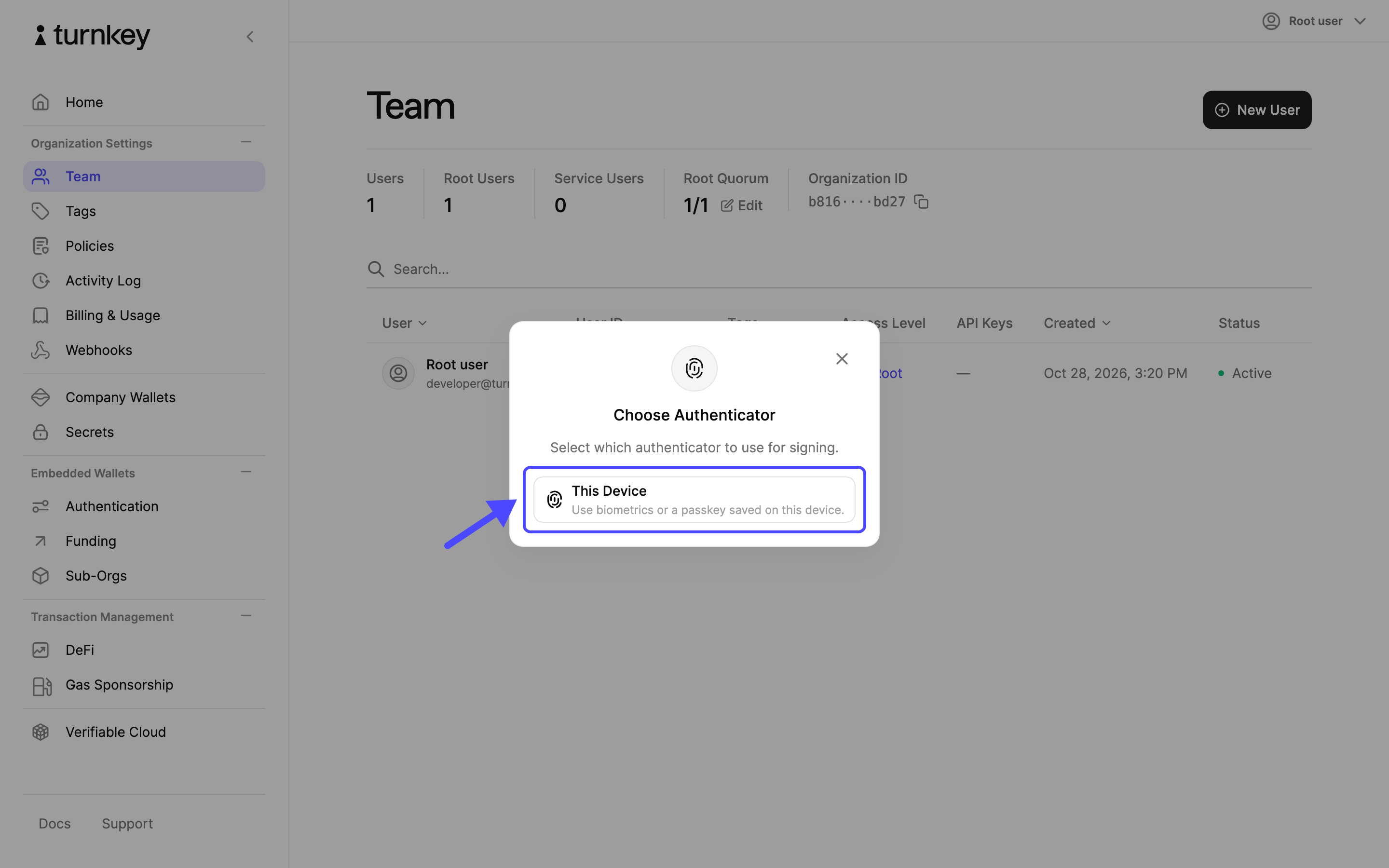1389x868 pixels.
Task: Click the Gas Sponsorship pump icon
Action: point(41,686)
